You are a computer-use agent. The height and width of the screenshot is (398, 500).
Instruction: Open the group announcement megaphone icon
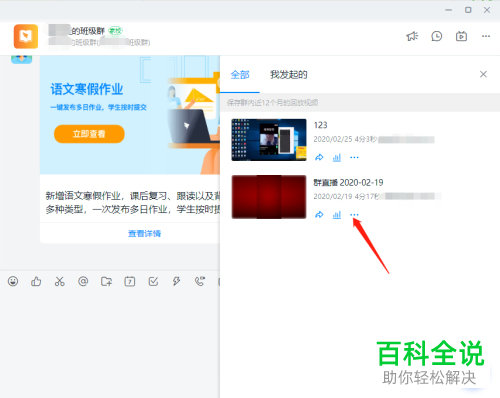coord(412,36)
